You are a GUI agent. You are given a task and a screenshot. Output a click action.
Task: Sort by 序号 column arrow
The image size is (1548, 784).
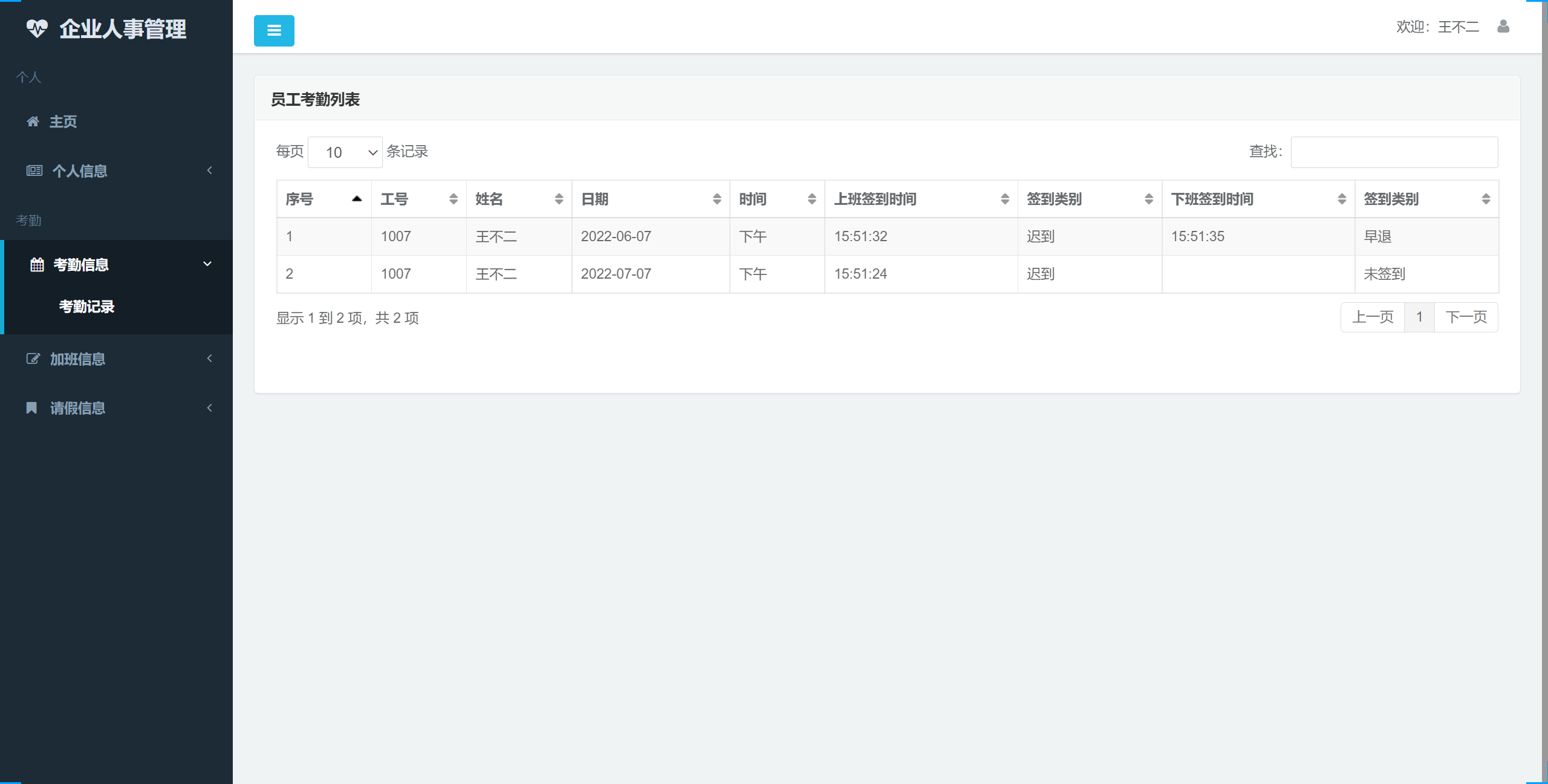click(x=357, y=199)
